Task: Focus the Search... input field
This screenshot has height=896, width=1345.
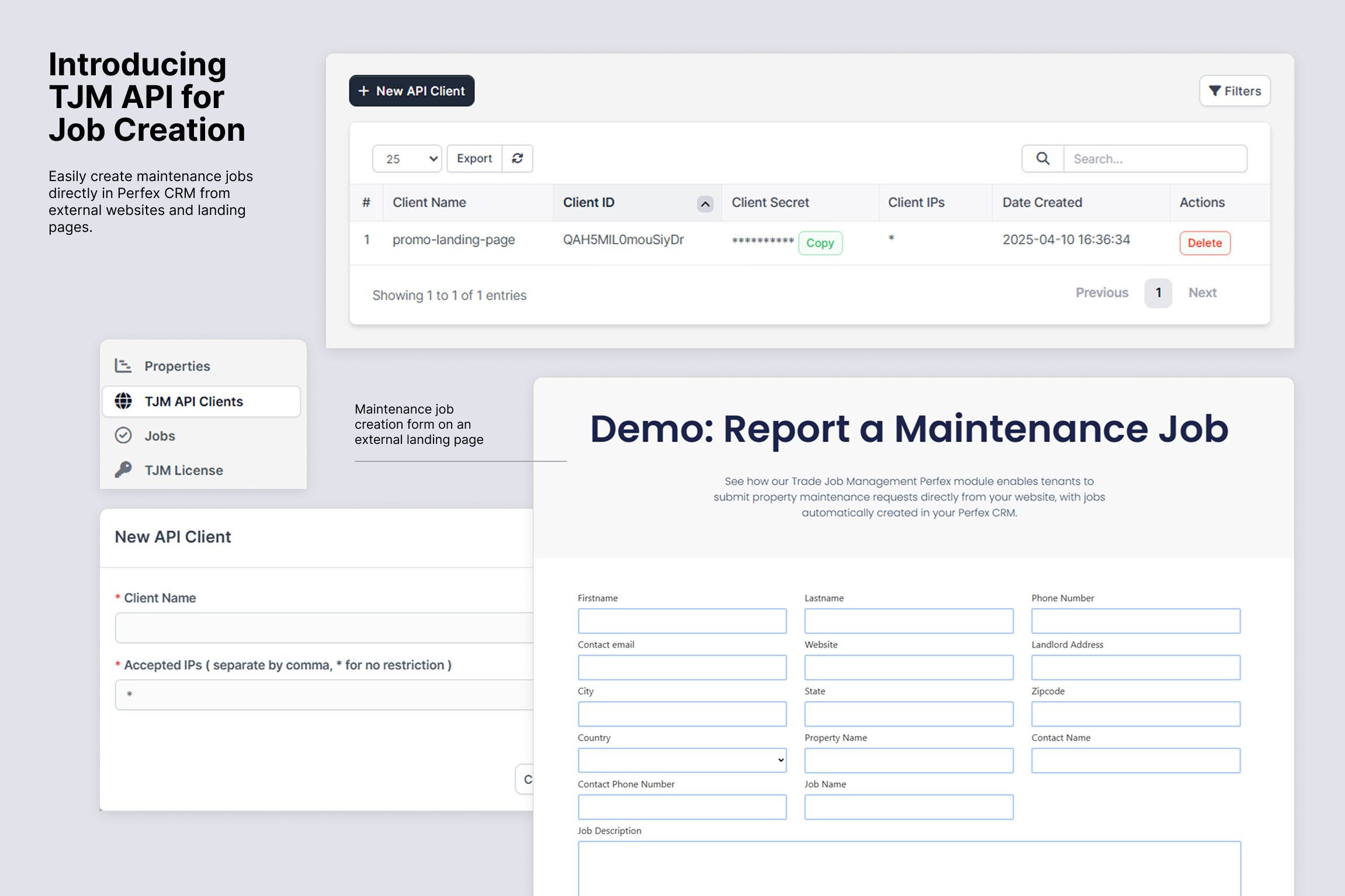Action: click(1155, 159)
